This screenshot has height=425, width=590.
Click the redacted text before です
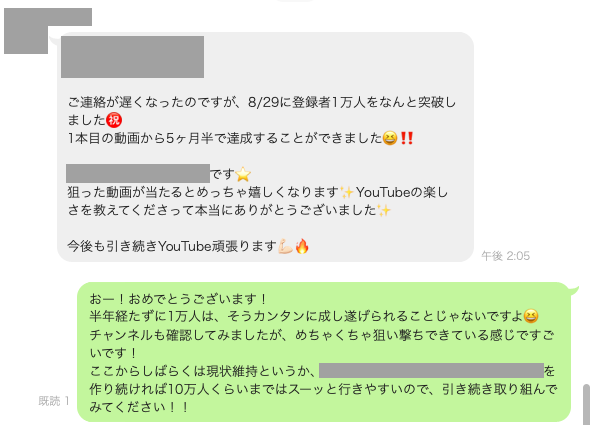tap(138, 174)
